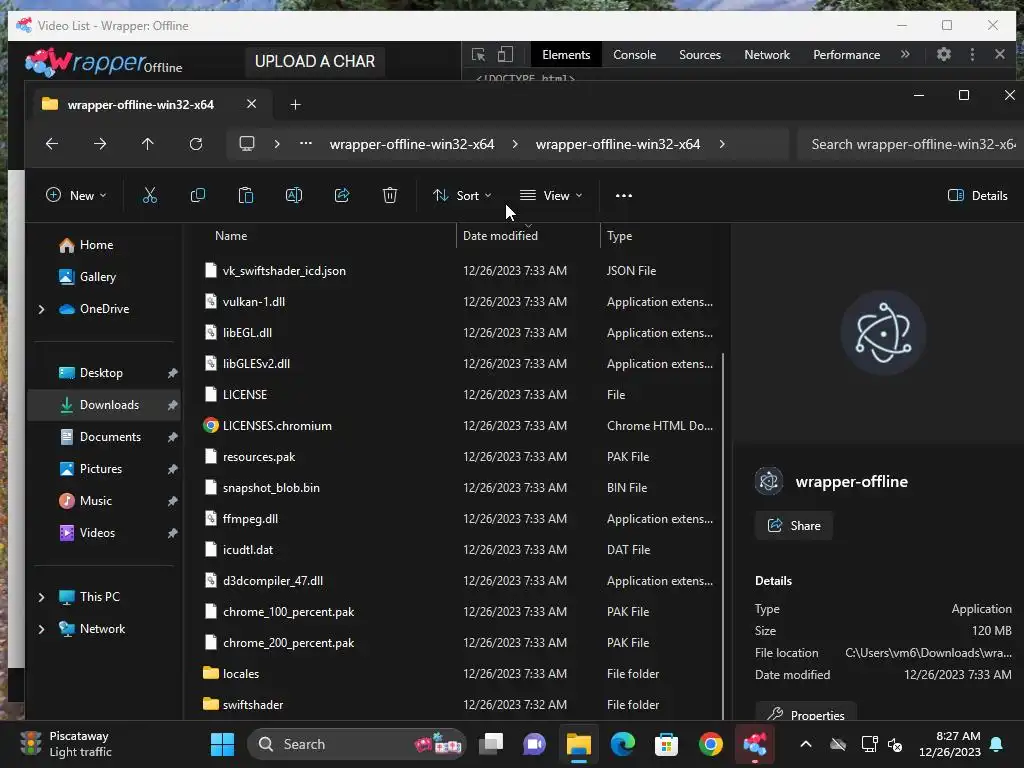1024x768 pixels.
Task: Click the Wrapper Offline logo
Action: click(104, 61)
